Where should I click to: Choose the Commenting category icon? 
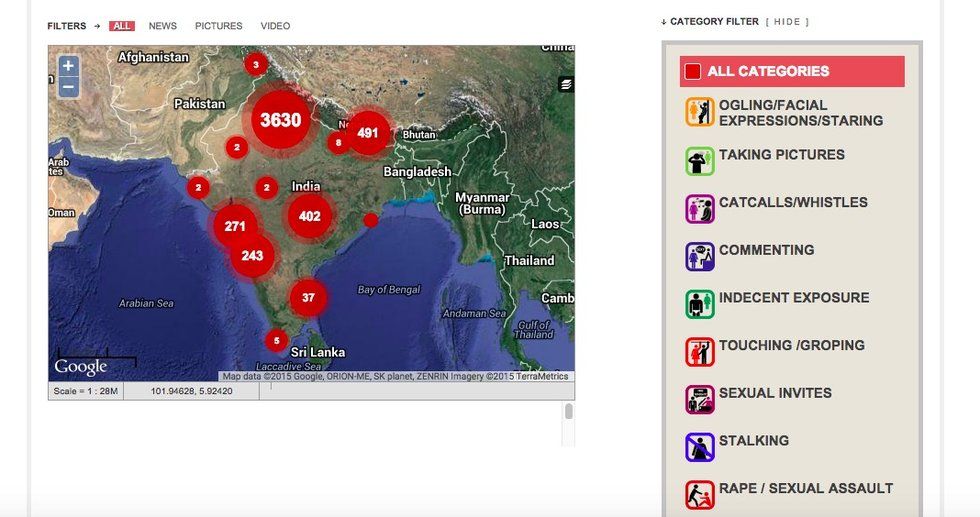pyautogui.click(x=699, y=257)
